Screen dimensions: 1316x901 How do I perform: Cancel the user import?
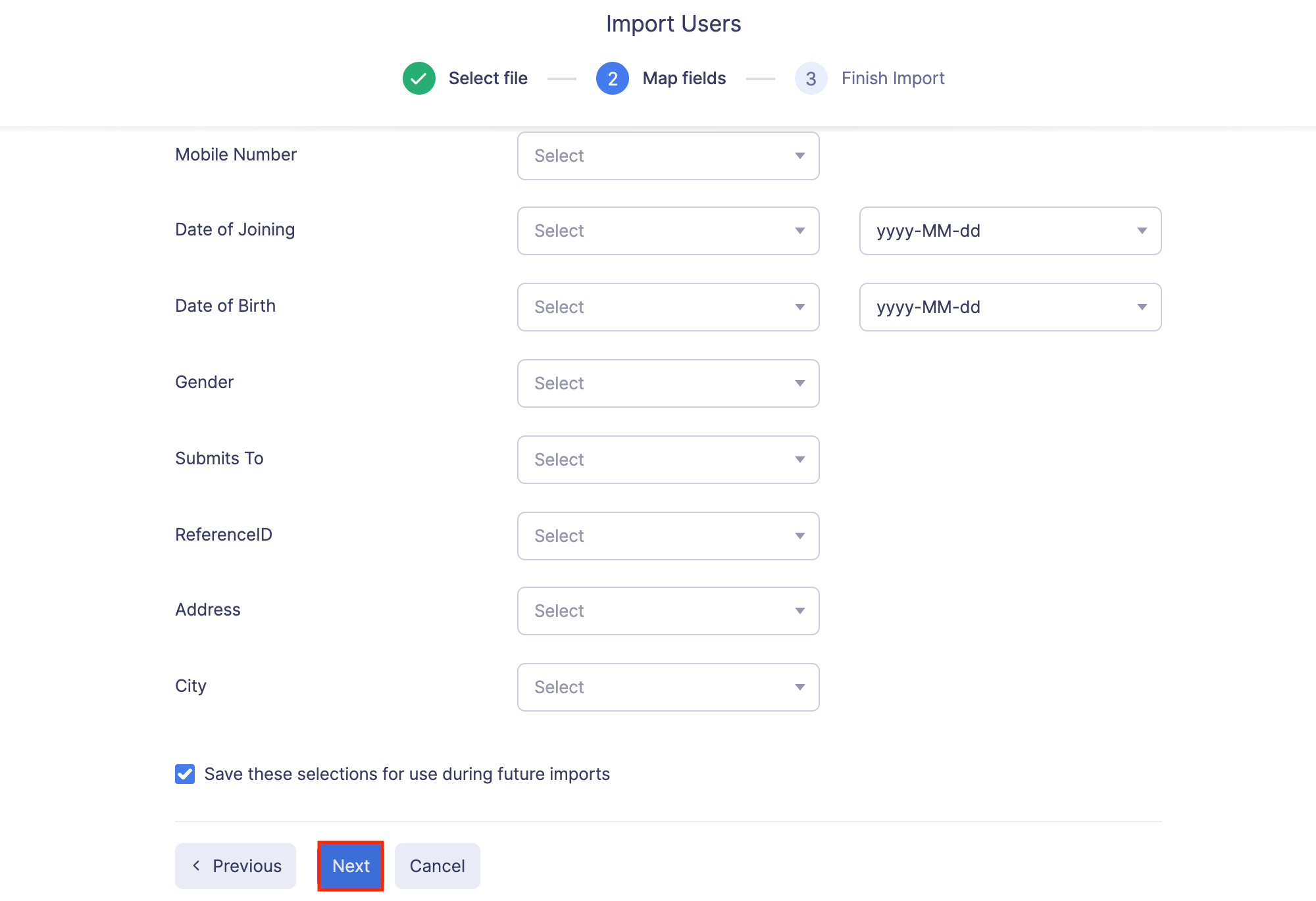[437, 865]
